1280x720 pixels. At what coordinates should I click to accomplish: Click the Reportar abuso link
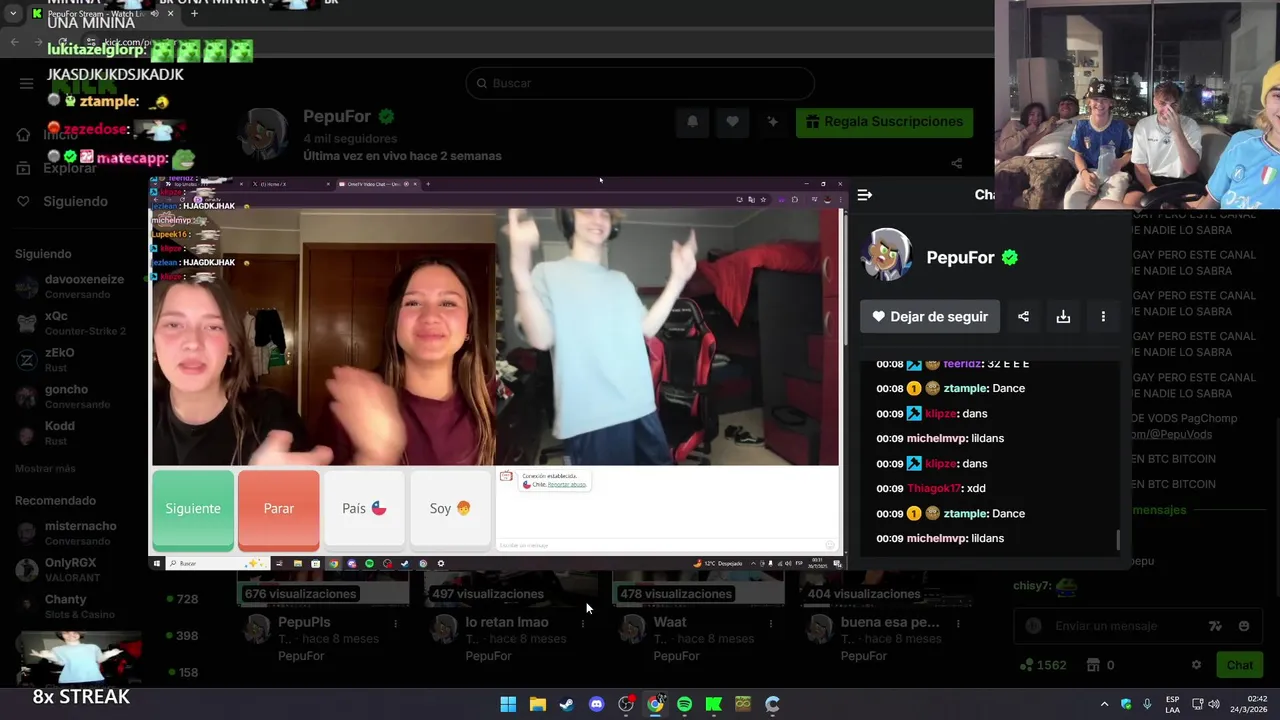coord(566,484)
